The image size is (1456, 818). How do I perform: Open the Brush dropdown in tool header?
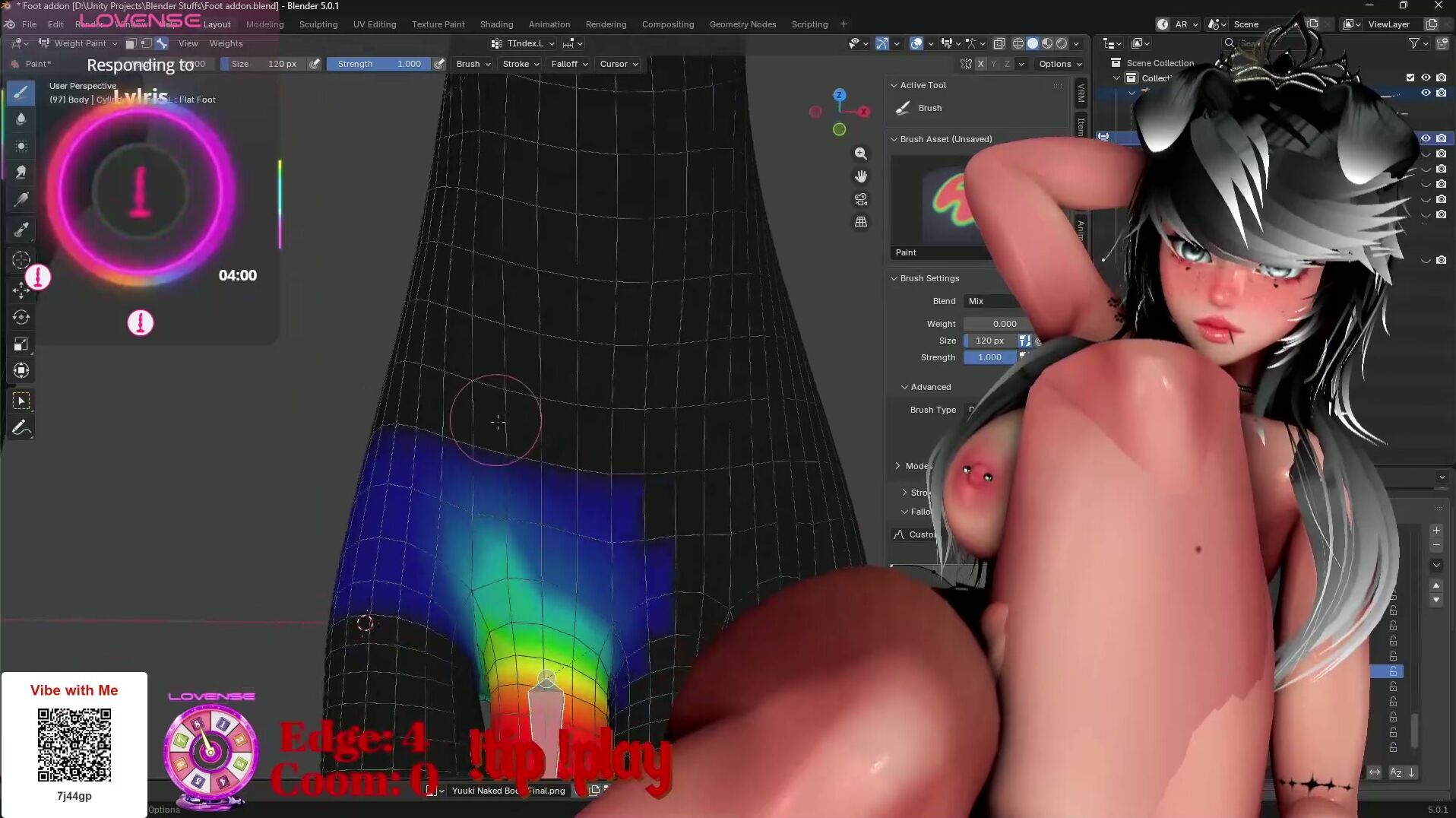point(473,64)
